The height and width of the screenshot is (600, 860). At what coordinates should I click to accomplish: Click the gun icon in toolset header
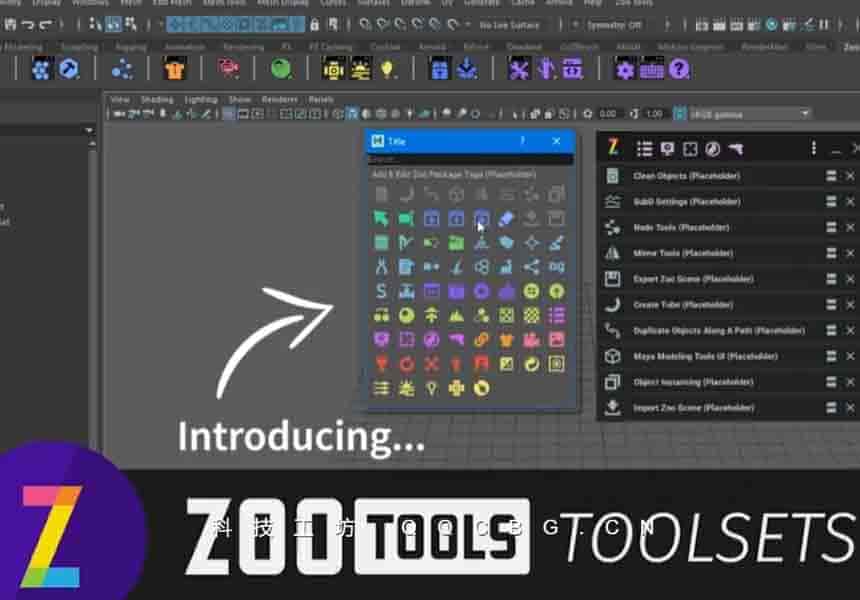tap(735, 149)
